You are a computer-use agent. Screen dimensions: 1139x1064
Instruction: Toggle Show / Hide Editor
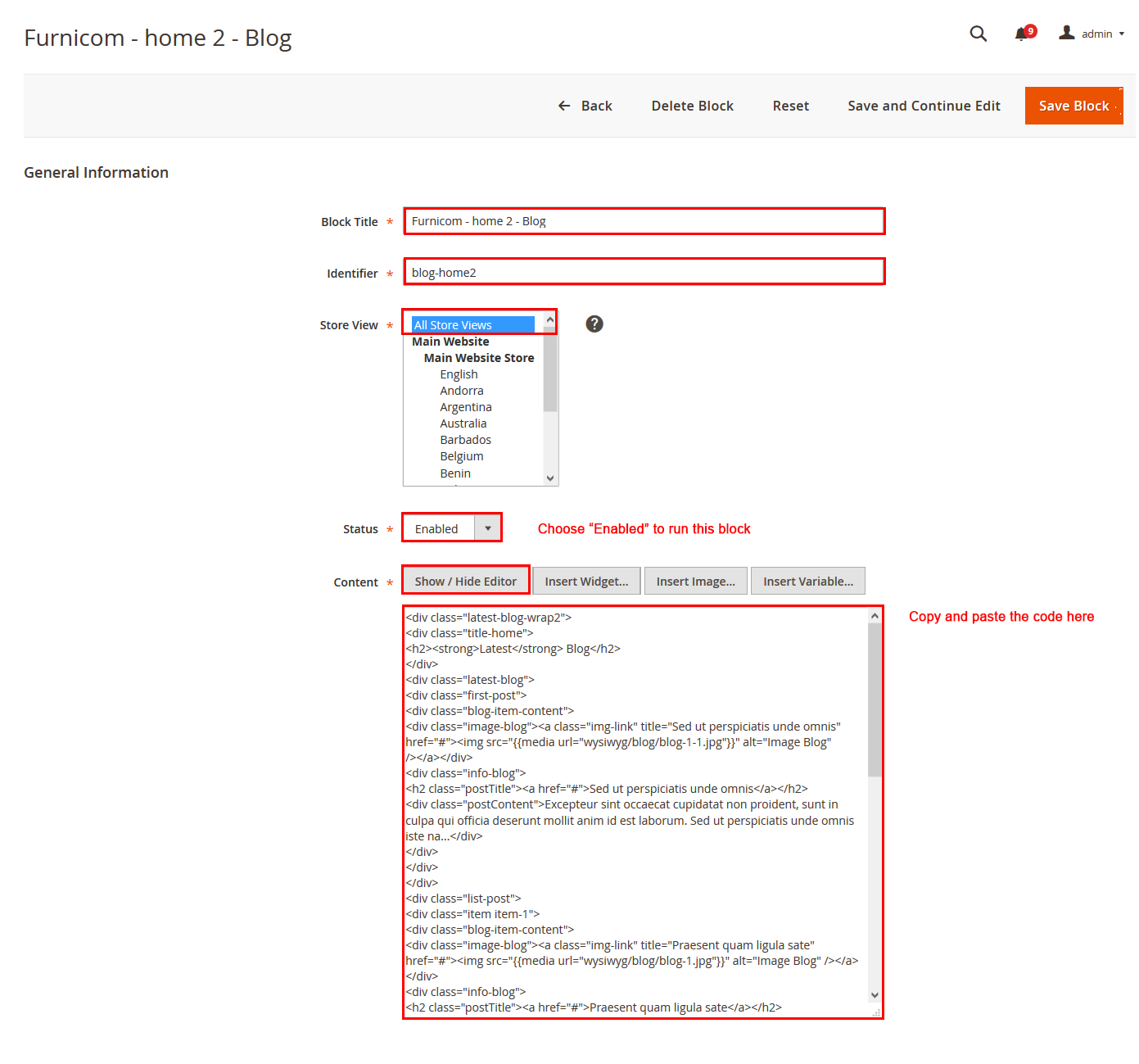465,582
